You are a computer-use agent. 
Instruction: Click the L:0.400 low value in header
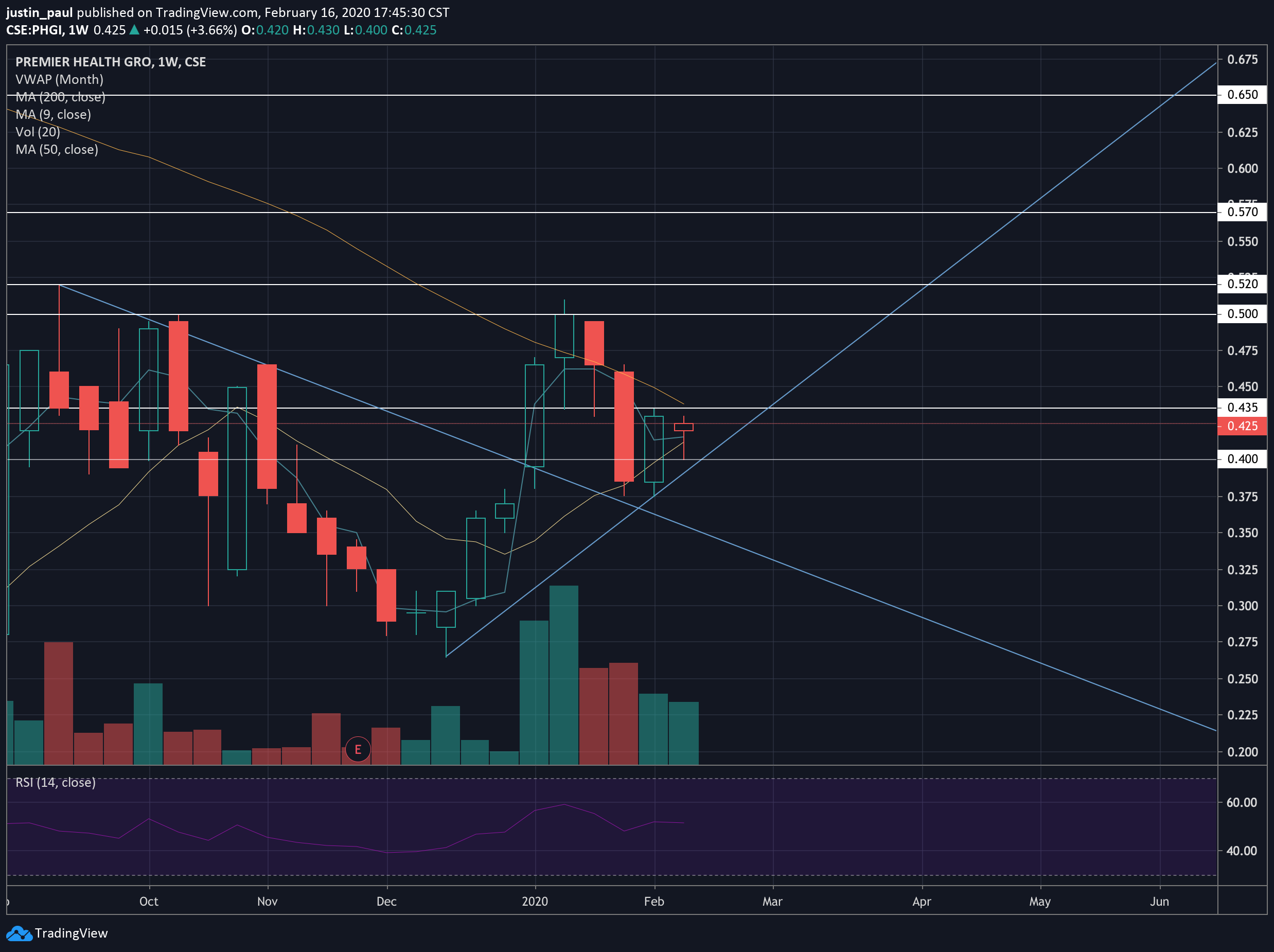click(x=366, y=30)
